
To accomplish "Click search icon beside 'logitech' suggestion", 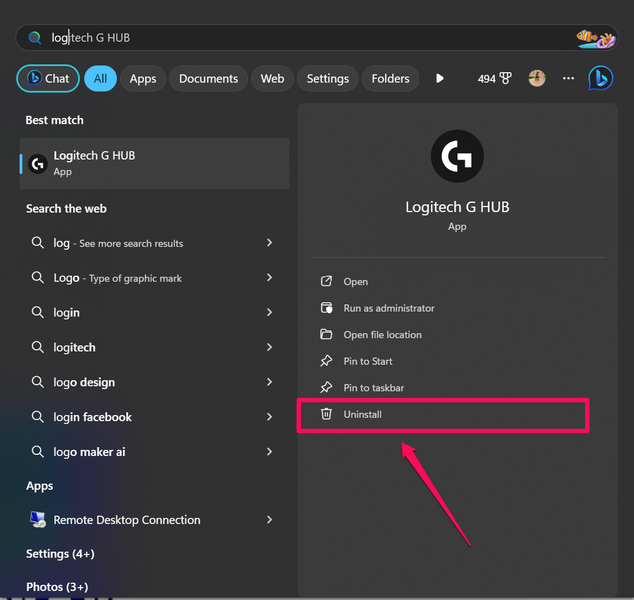I will tap(38, 347).
